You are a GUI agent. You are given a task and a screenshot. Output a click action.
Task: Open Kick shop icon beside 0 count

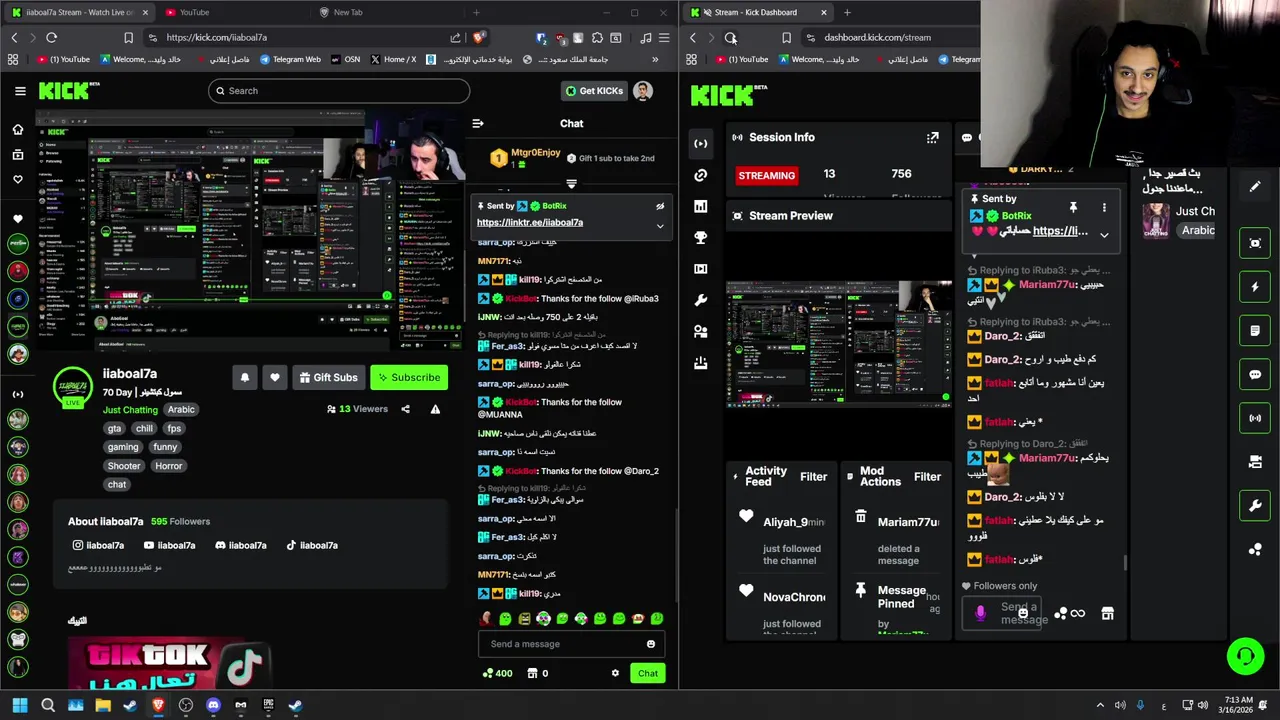coord(531,673)
